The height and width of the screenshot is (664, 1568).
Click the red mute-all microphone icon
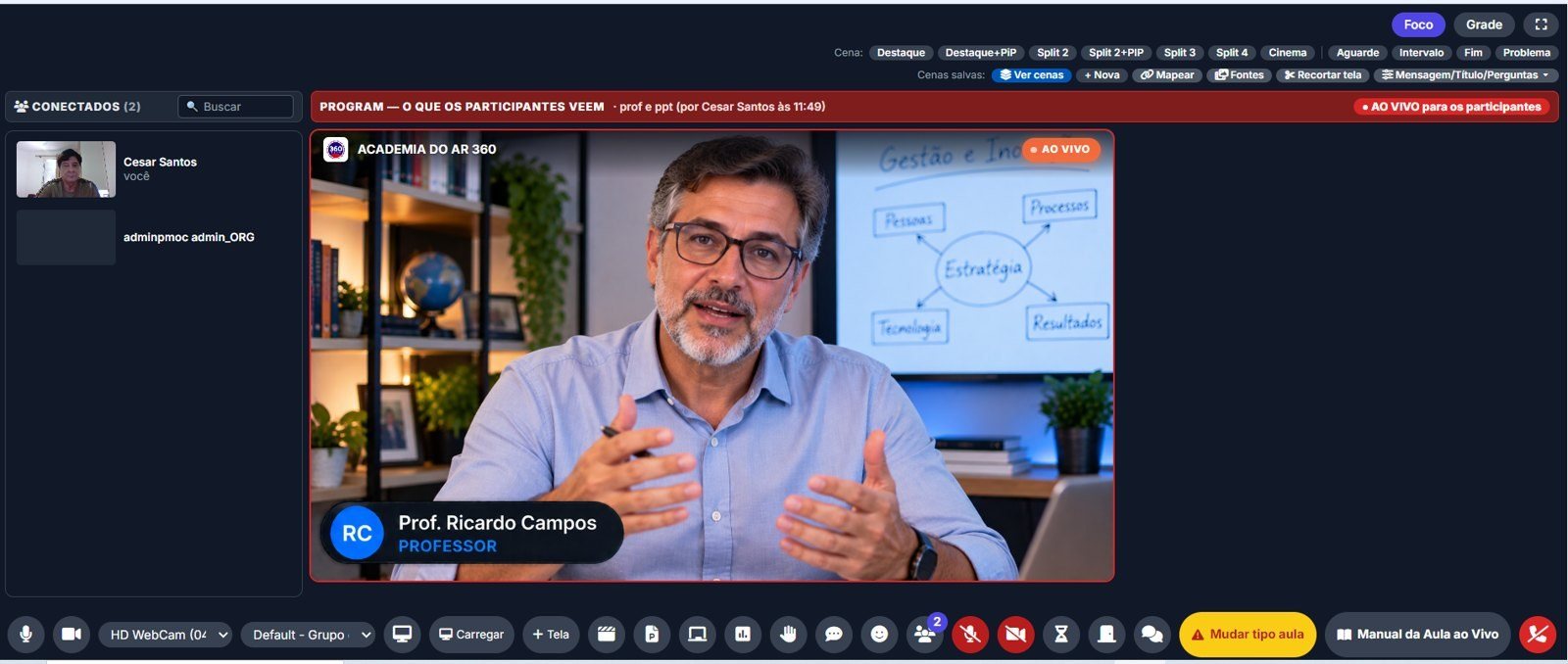click(970, 635)
